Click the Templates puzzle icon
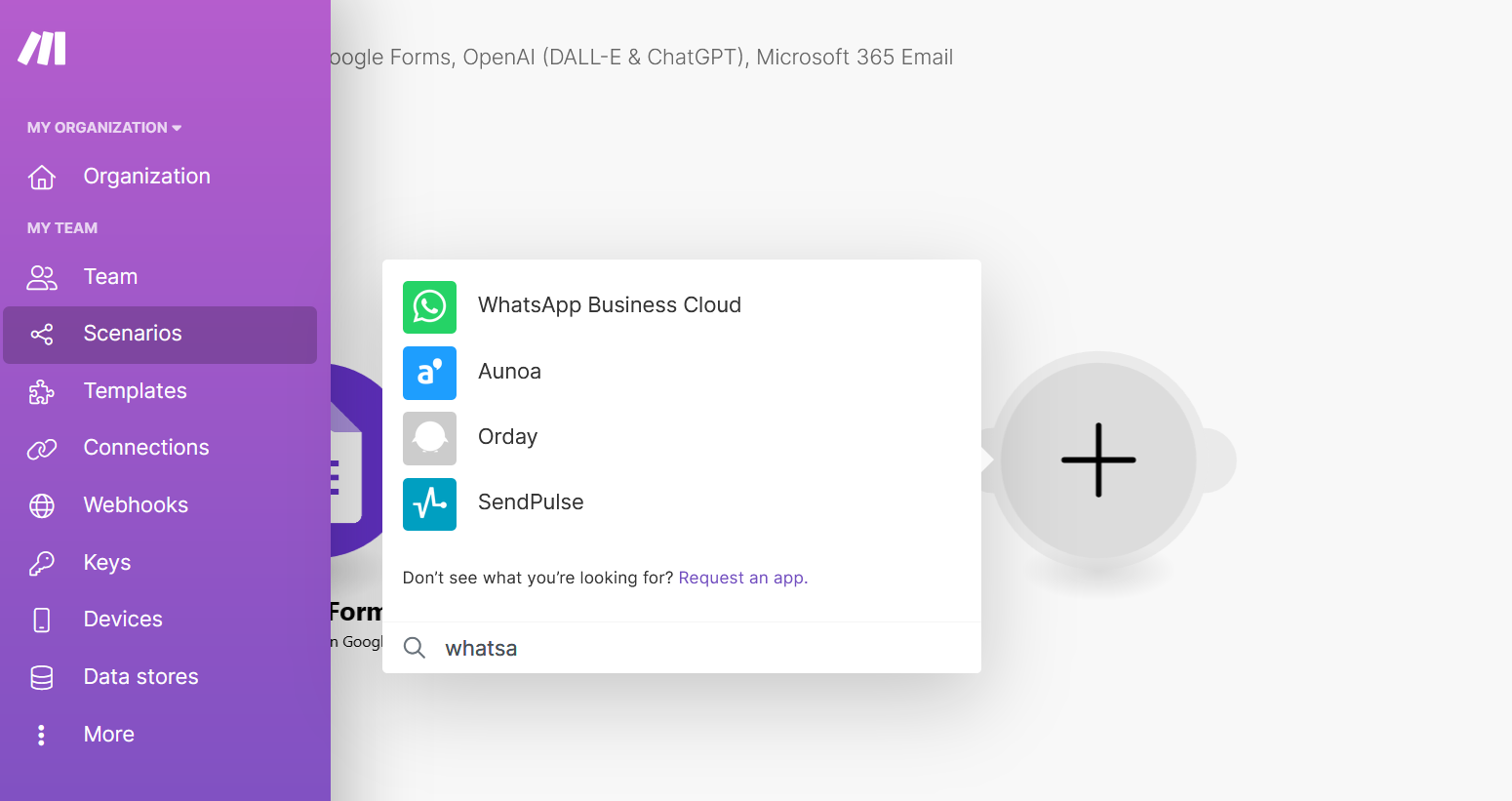 (42, 392)
